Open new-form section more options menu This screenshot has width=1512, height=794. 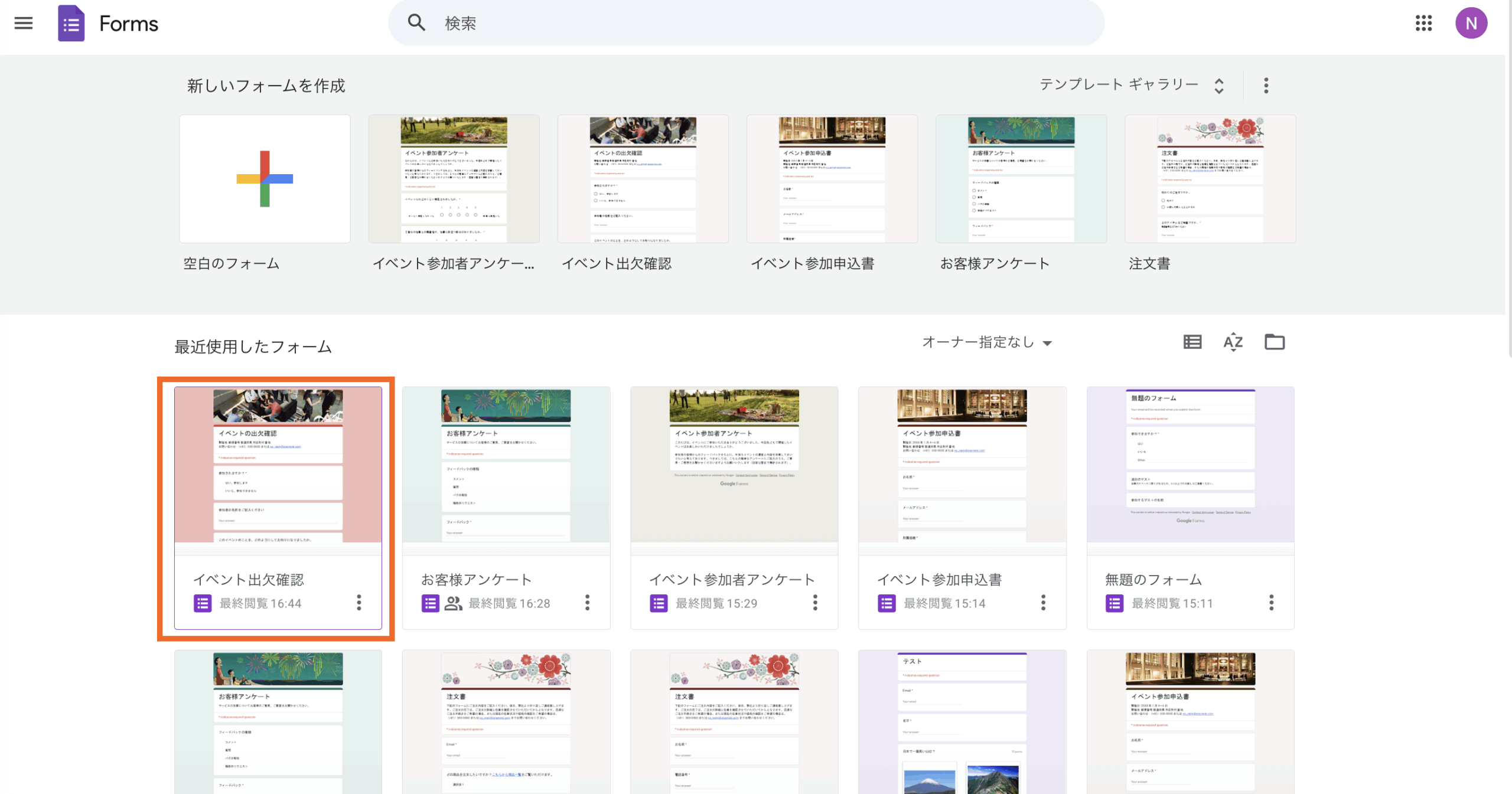pos(1266,86)
